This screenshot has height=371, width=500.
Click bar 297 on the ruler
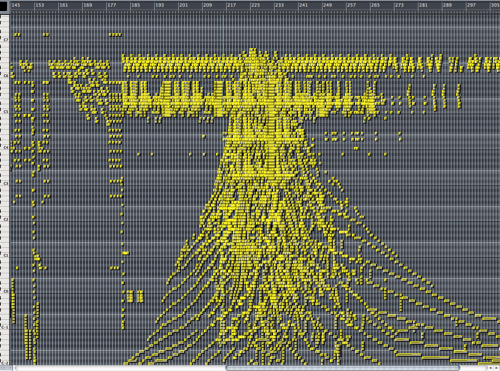tap(471, 5)
